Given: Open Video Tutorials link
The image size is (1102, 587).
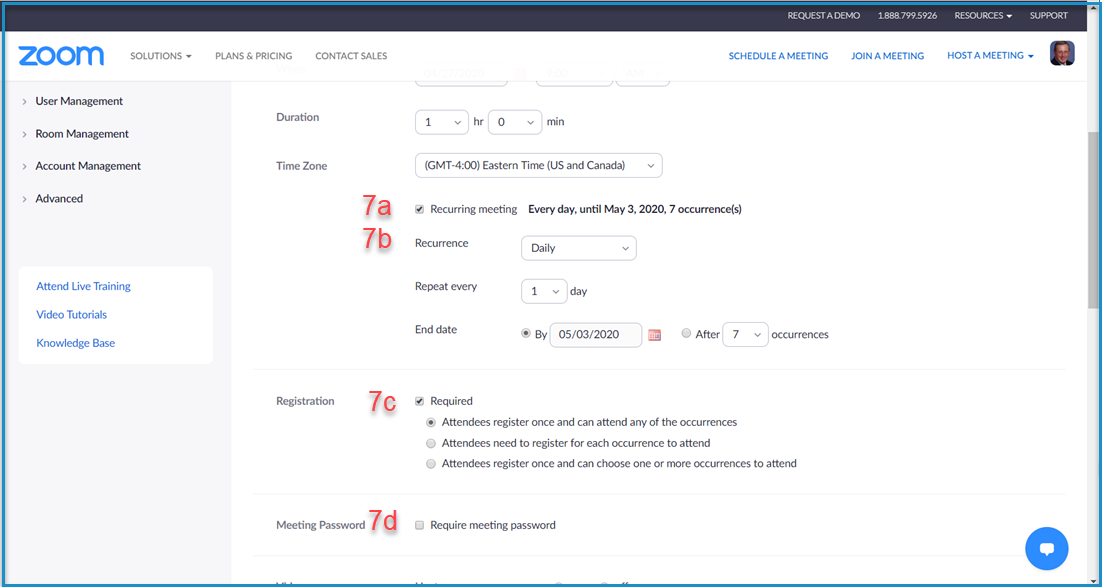Looking at the screenshot, I should tap(72, 315).
